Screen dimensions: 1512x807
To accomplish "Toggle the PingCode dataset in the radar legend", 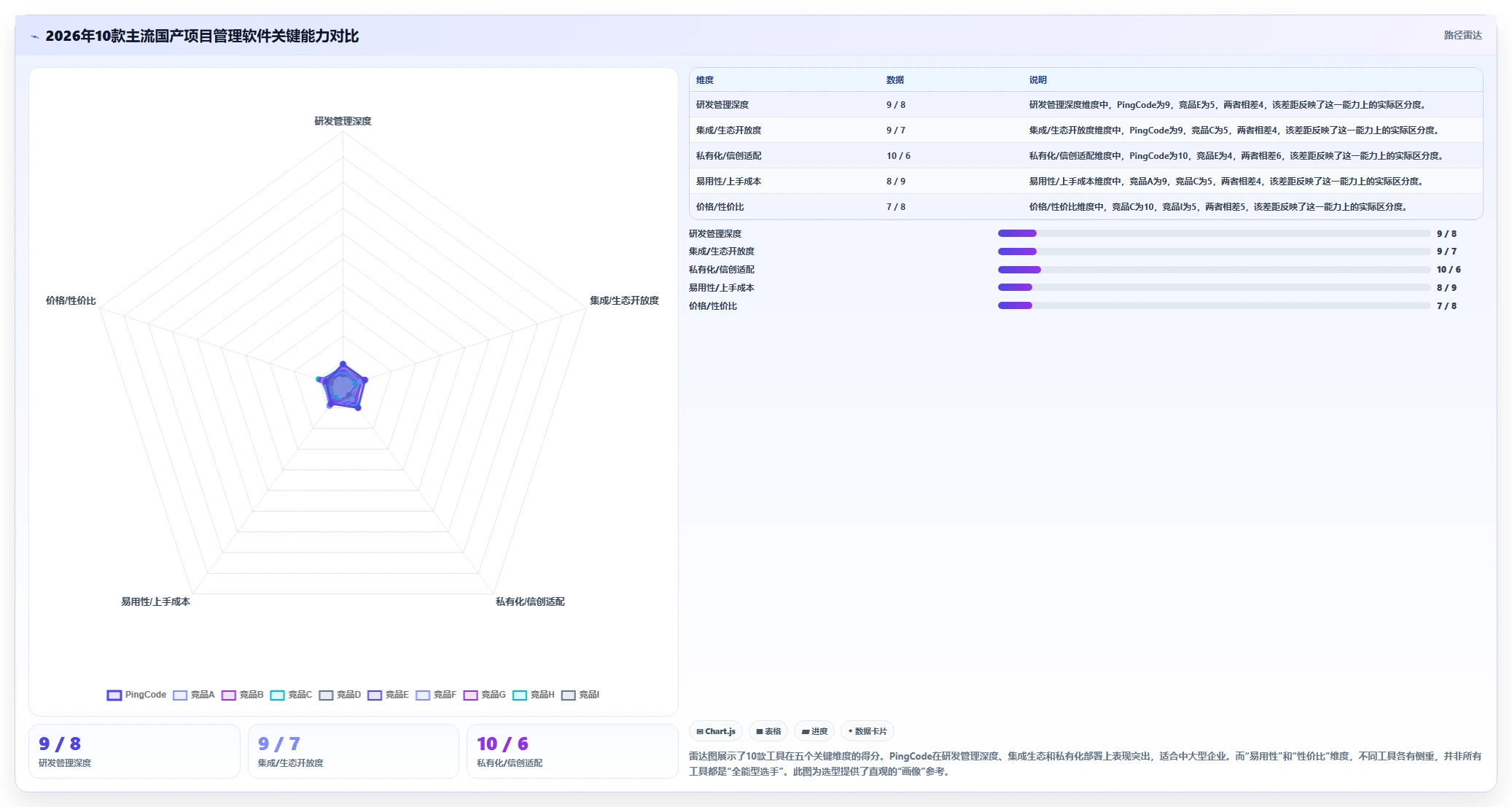I will click(x=136, y=695).
